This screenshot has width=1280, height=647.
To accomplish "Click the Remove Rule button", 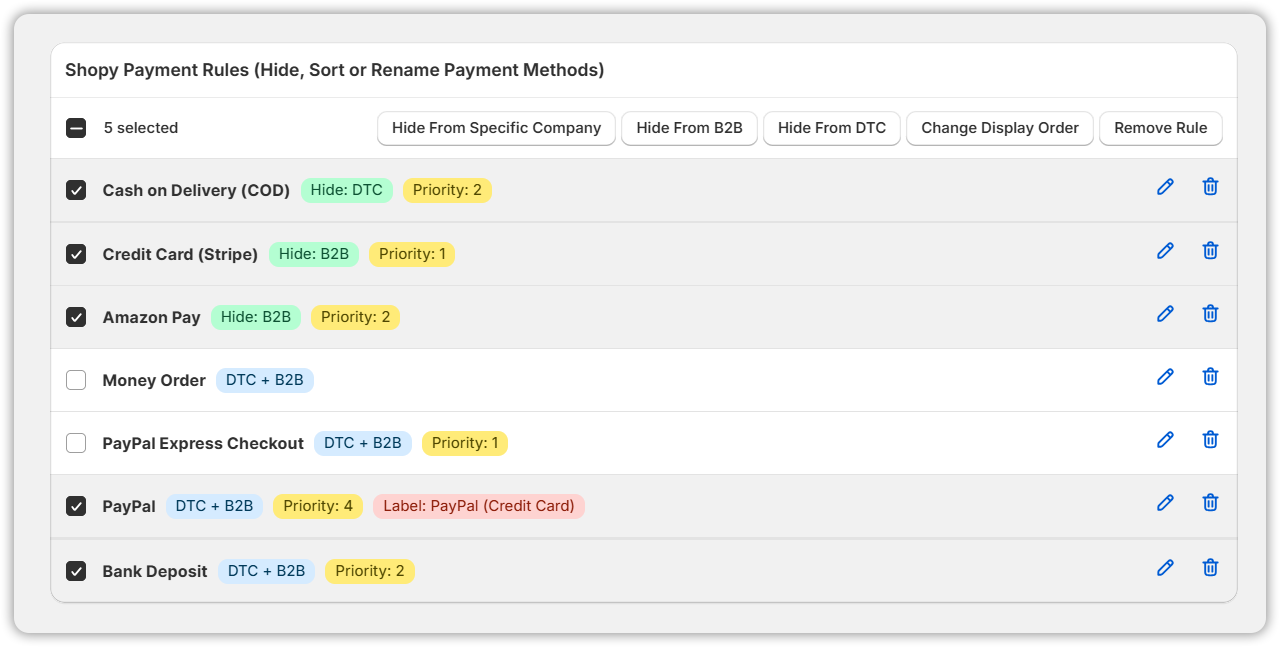I will pos(1161,128).
